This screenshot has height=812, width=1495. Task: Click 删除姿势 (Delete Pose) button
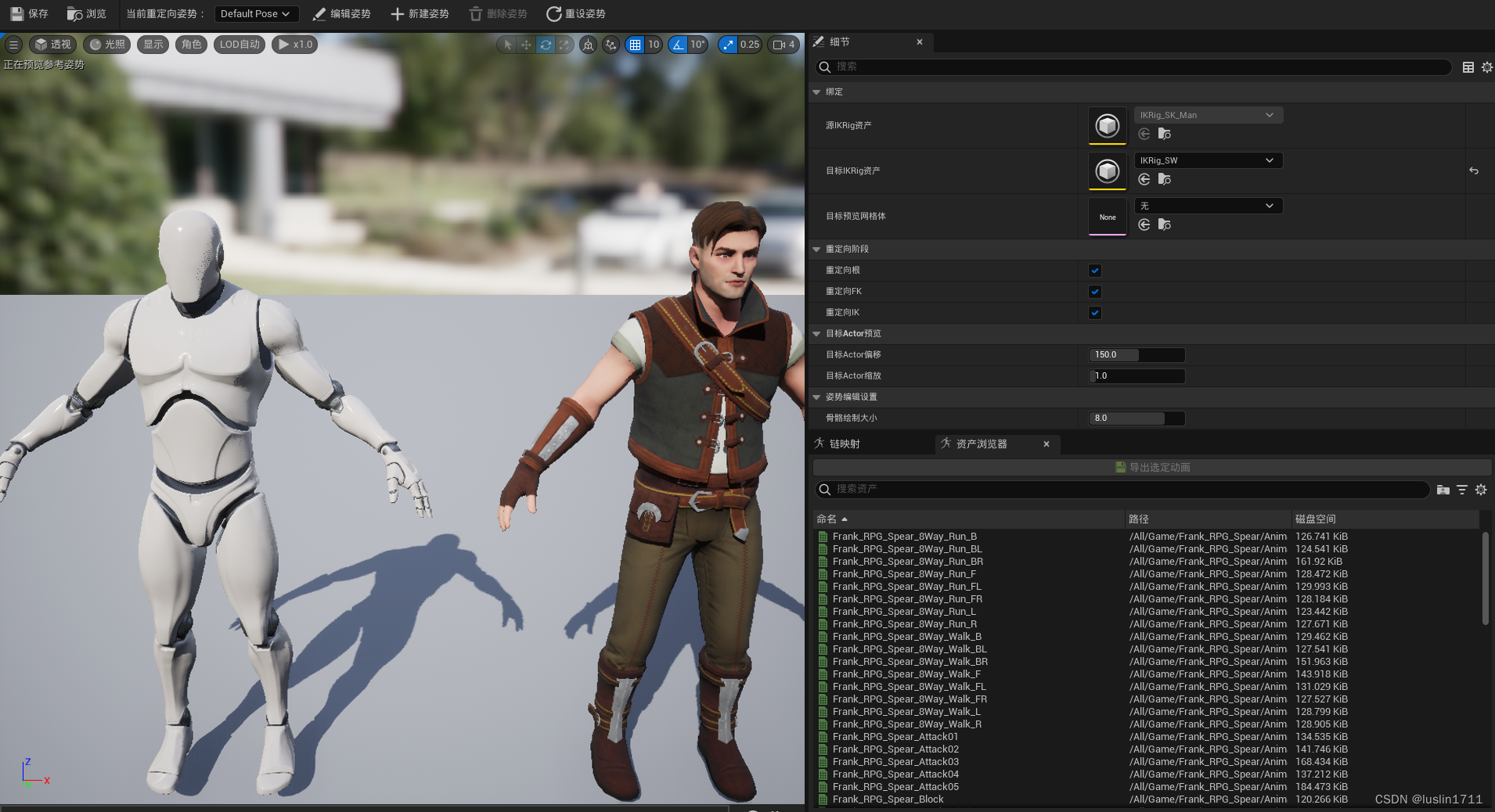click(498, 13)
